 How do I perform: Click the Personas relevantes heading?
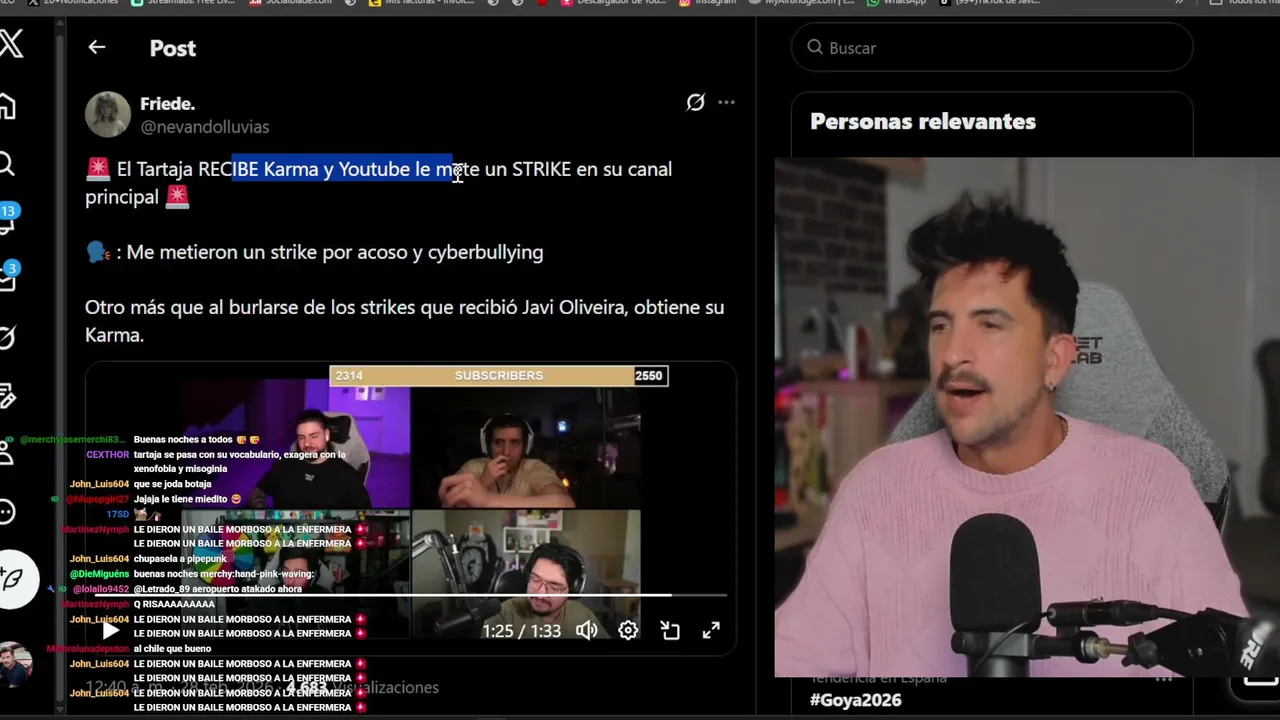click(923, 122)
